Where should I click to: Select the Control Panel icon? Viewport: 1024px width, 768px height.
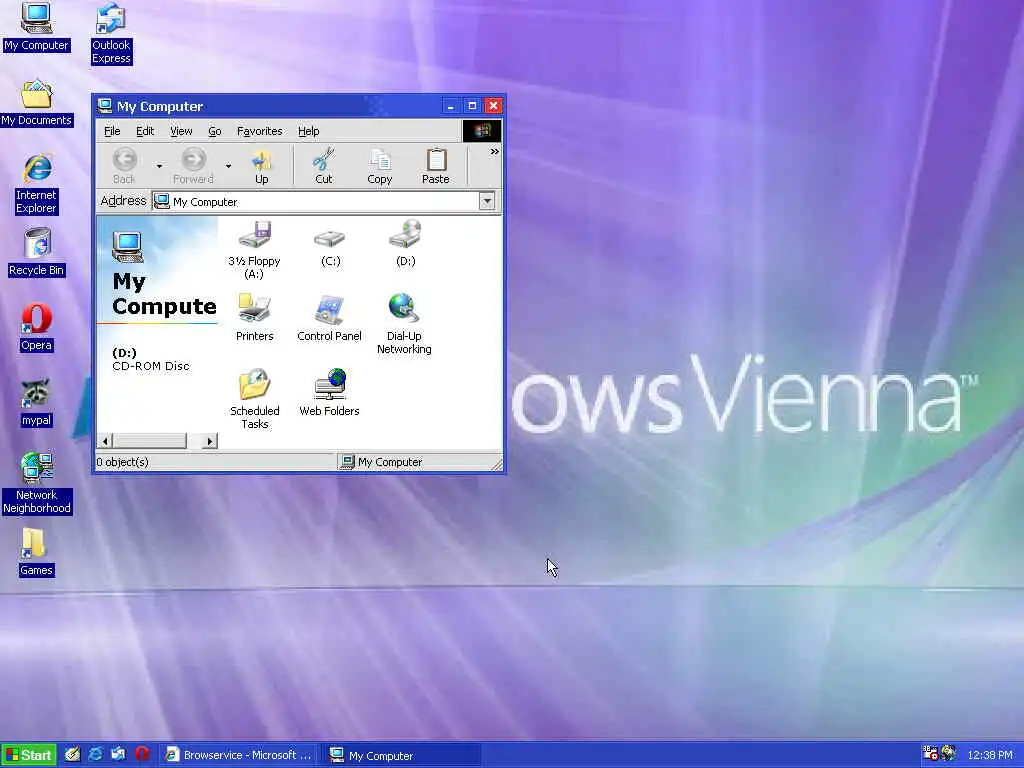(329, 318)
